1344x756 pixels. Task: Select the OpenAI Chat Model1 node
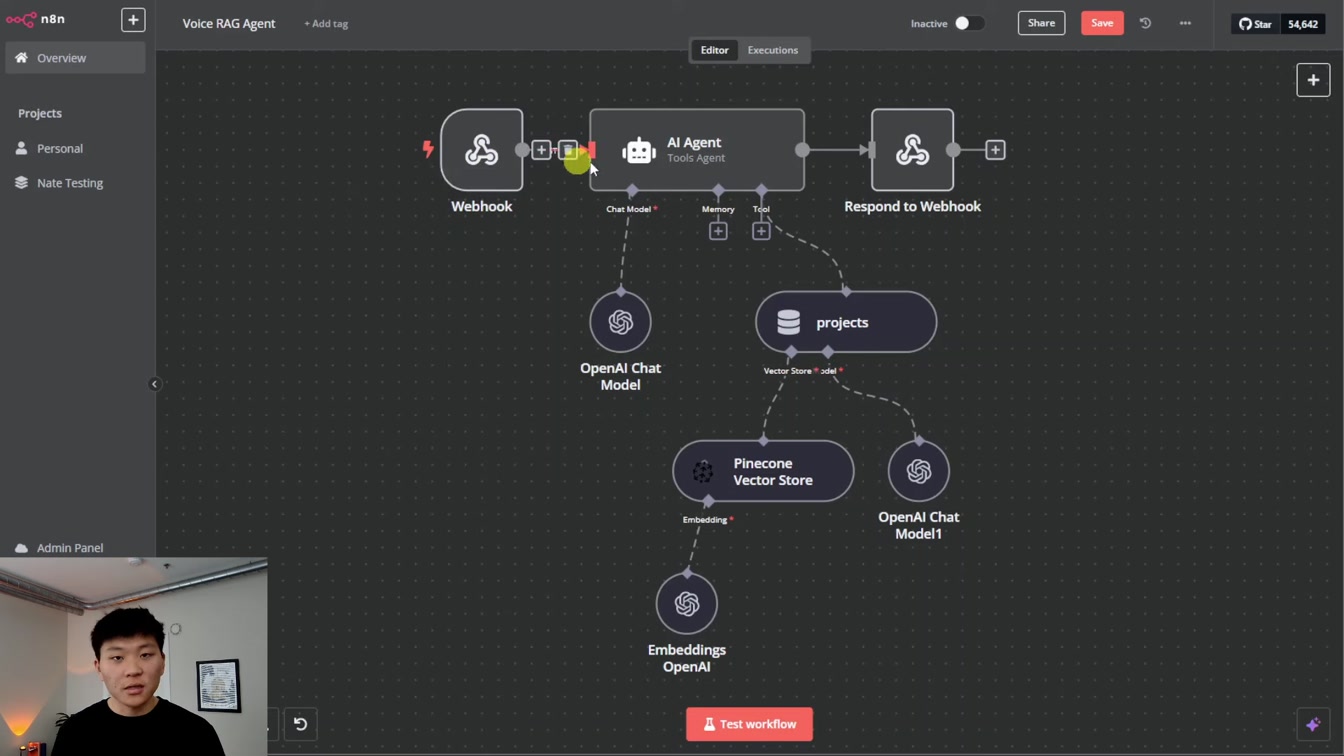point(919,471)
